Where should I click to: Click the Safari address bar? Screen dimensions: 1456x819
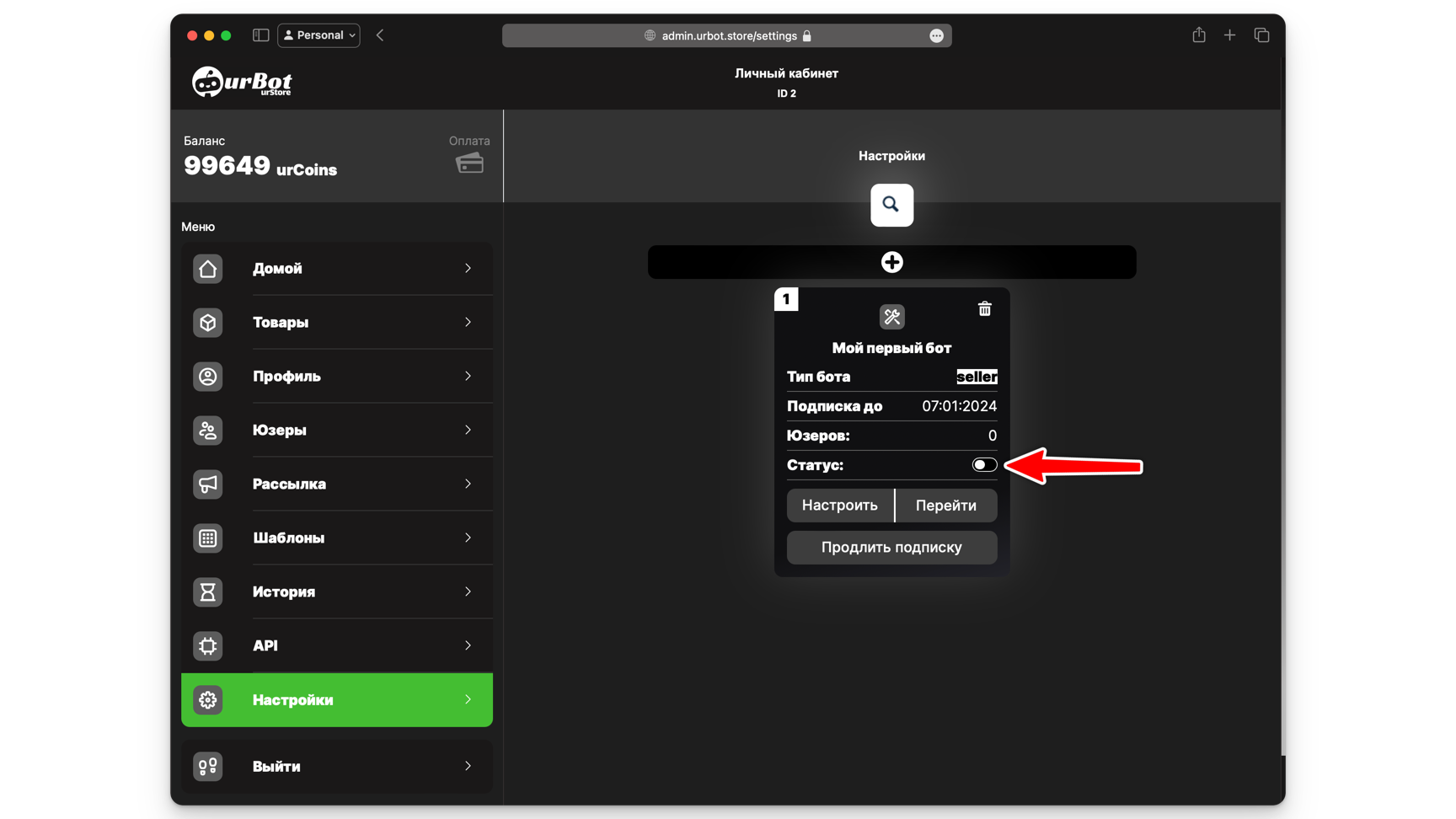point(726,35)
